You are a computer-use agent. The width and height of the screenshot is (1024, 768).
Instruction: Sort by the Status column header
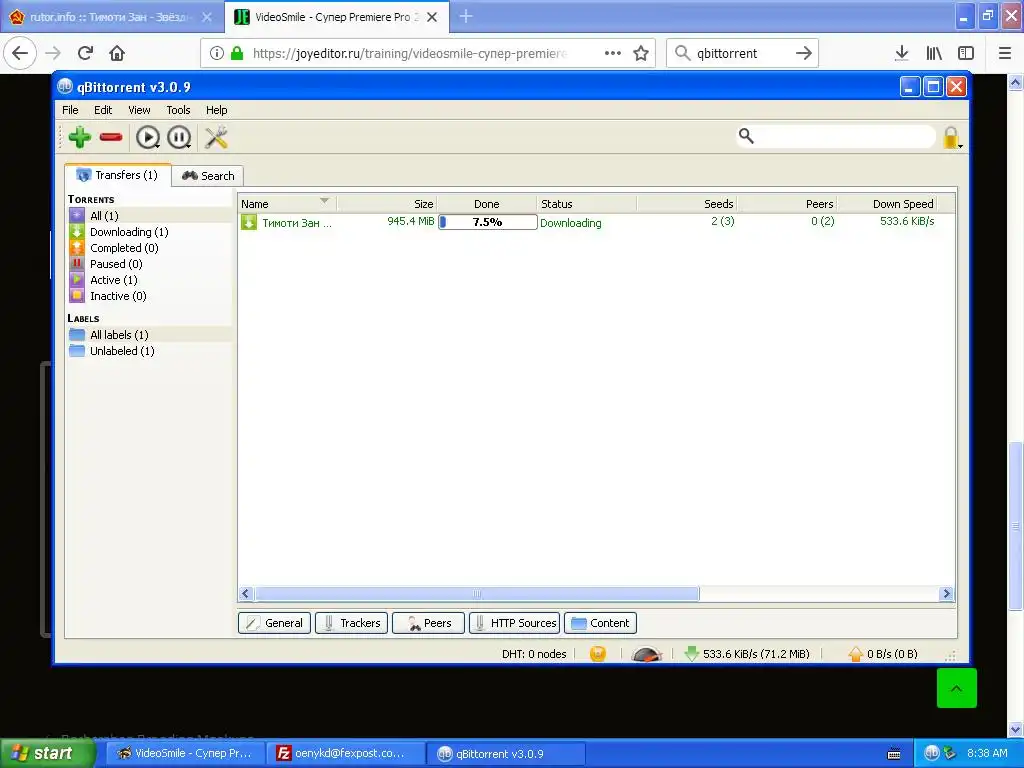coord(586,204)
